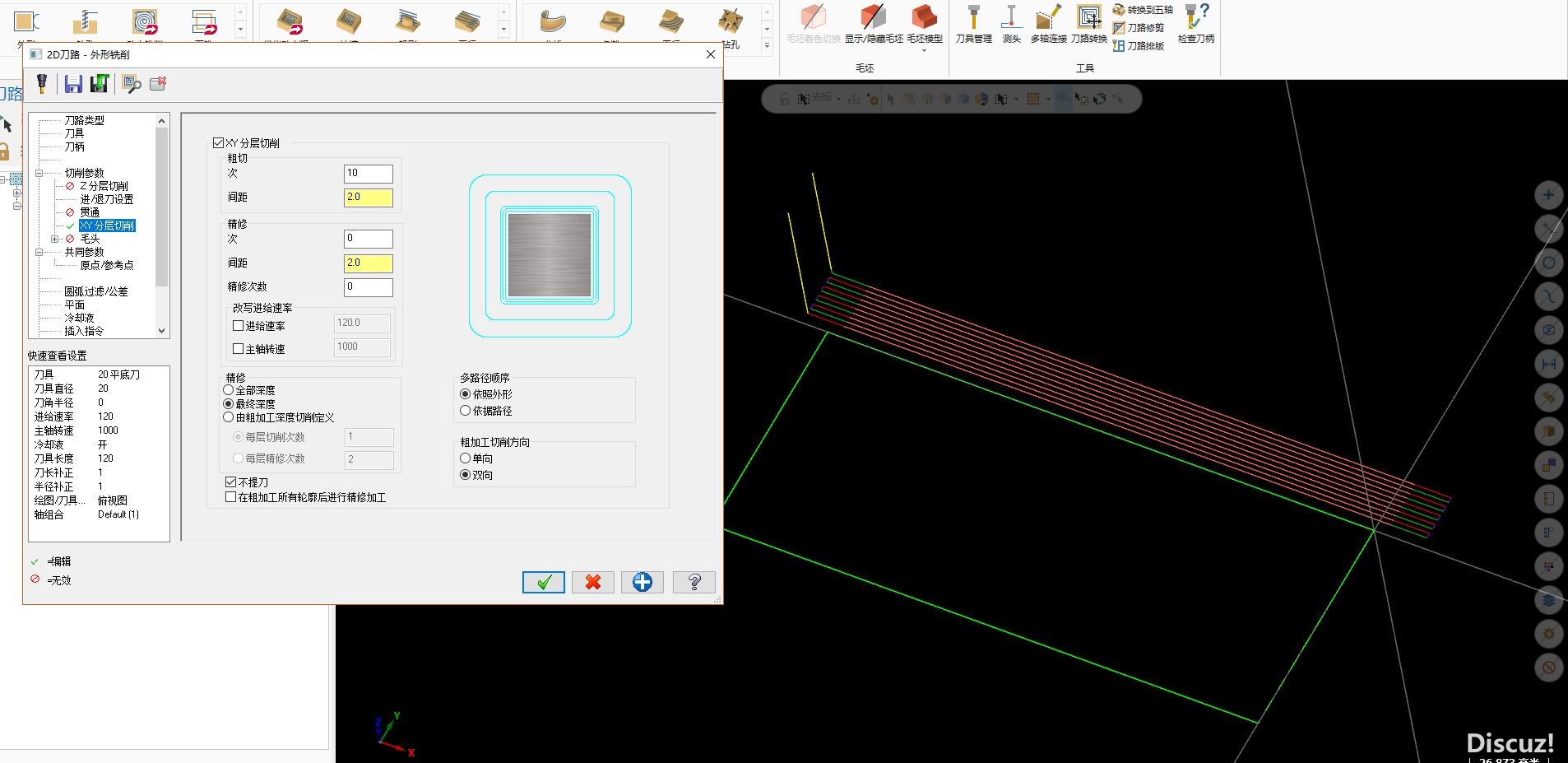Select multiaxis curve toolpath icon

(x=553, y=22)
